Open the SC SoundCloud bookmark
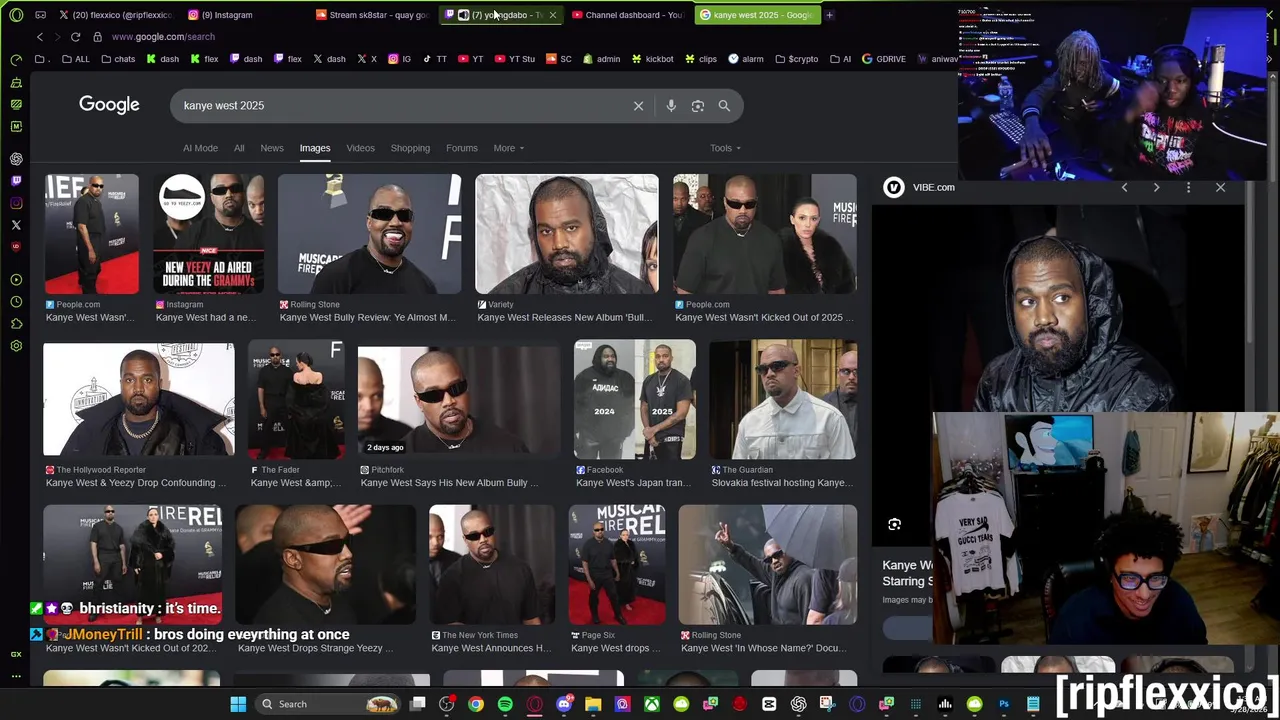Screen dimensions: 1280x720 point(558,59)
